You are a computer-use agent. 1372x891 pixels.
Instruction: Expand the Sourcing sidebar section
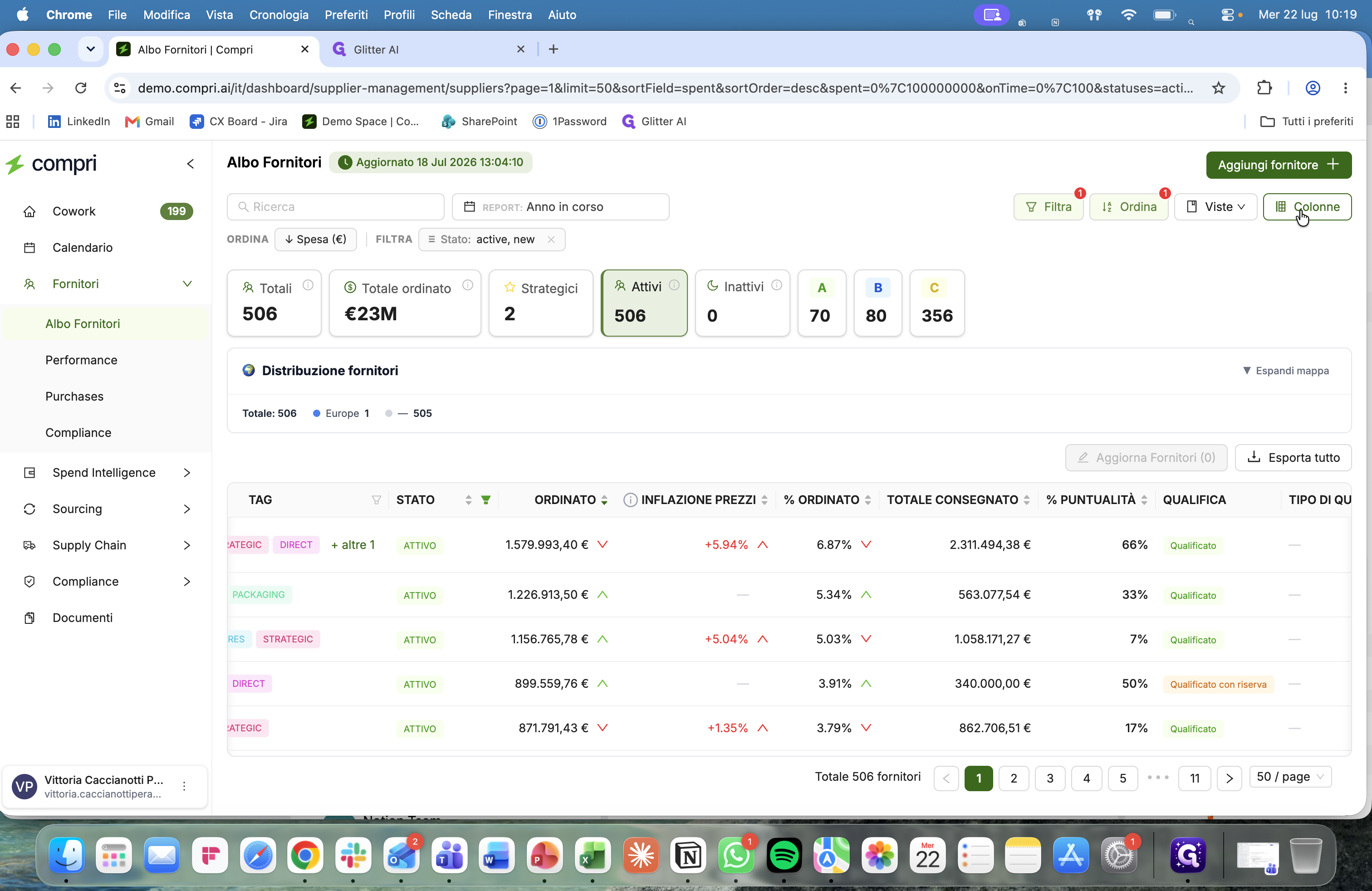pos(187,509)
